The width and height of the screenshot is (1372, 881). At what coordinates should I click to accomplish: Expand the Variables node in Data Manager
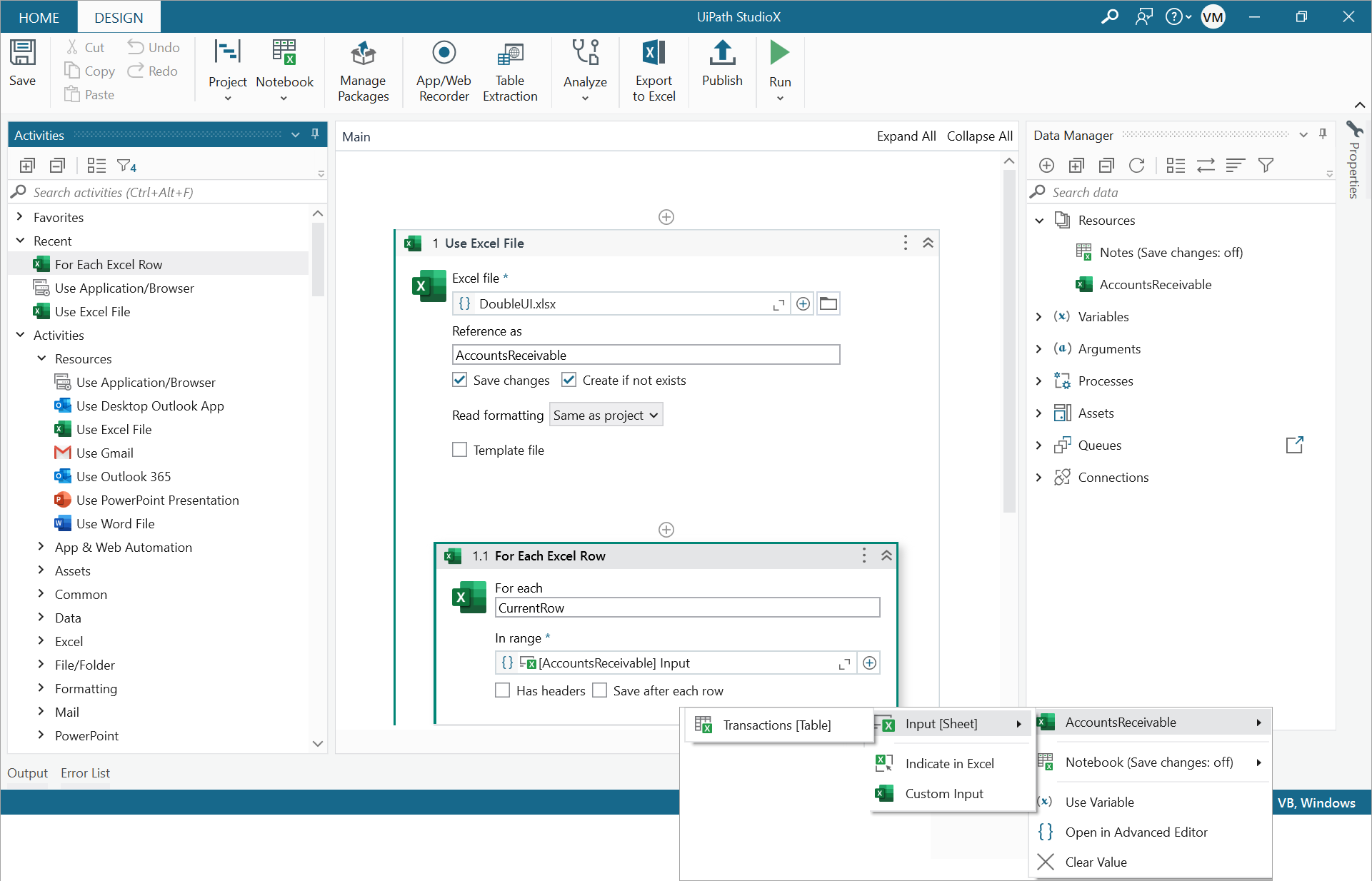click(x=1039, y=316)
